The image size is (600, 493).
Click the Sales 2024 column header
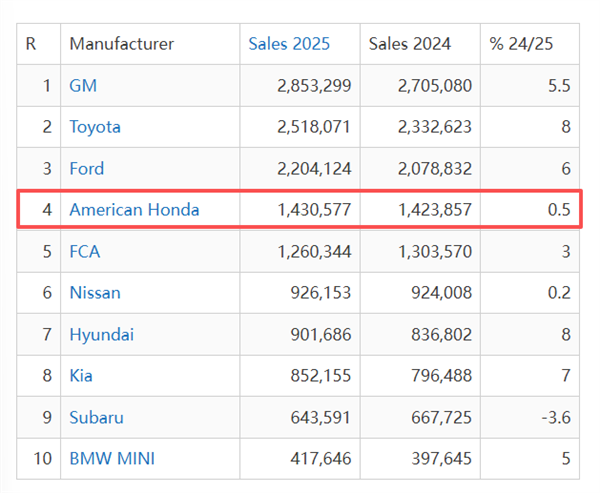click(409, 44)
